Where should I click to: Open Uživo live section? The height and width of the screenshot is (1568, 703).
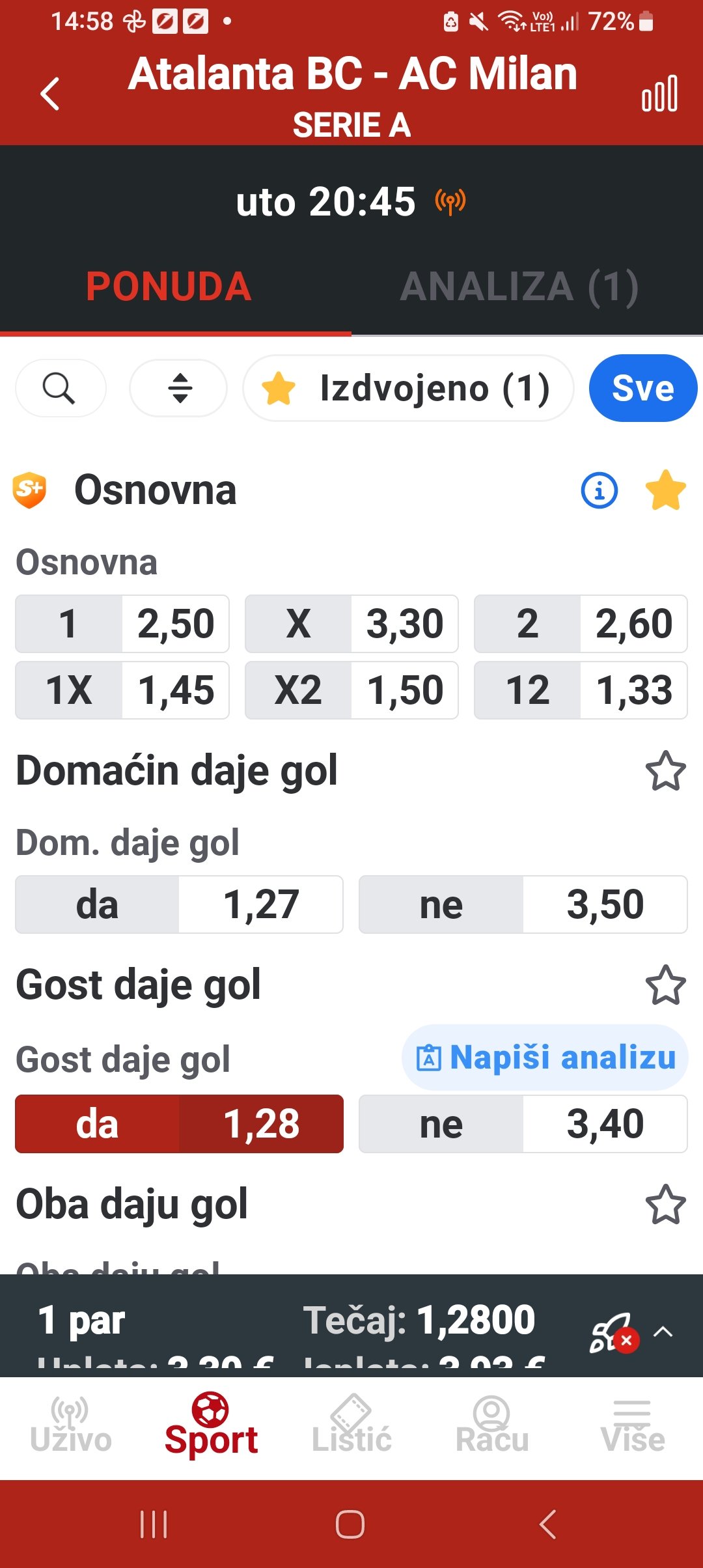coord(70,1426)
